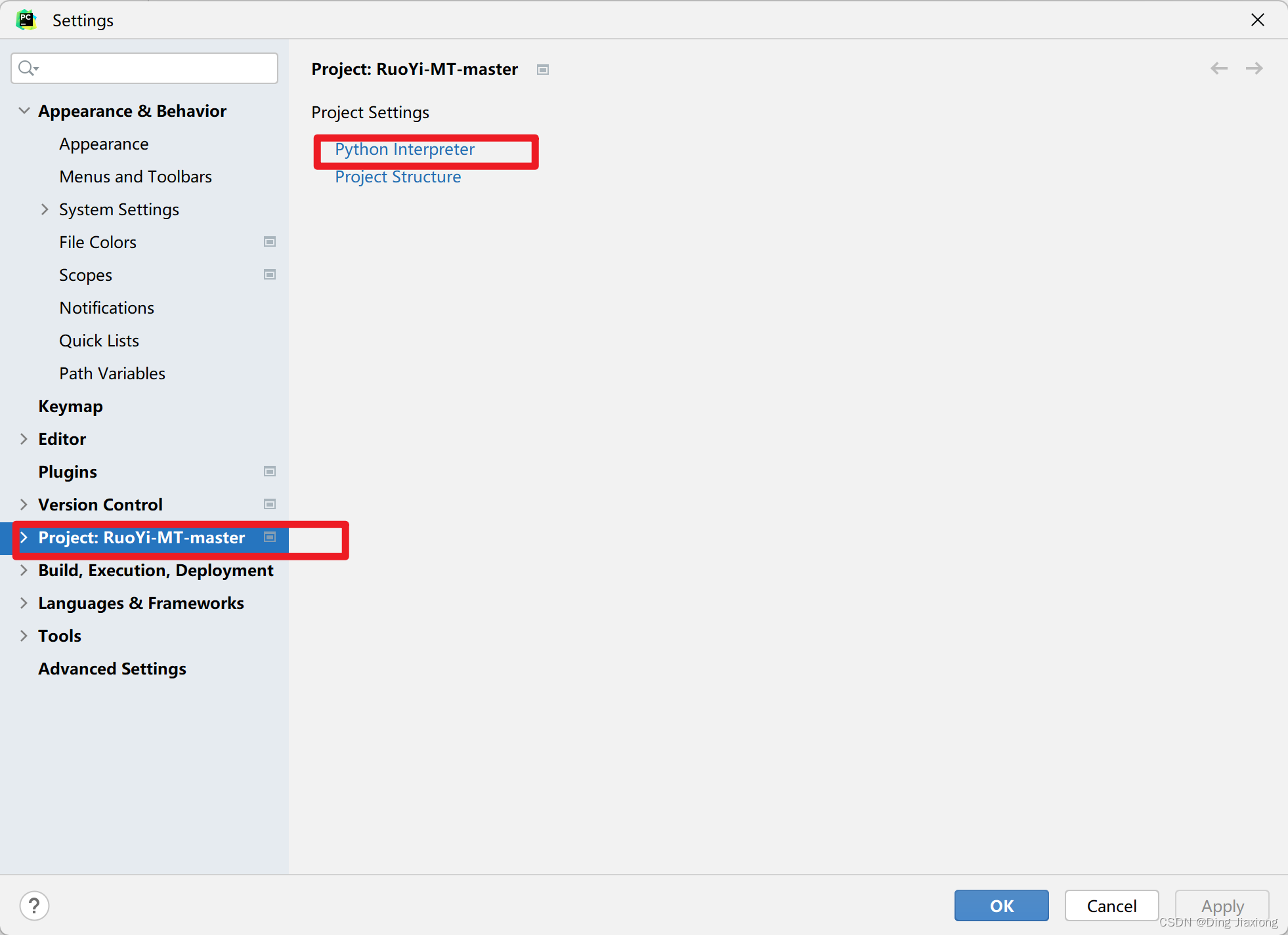
Task: Open File Colors settings
Action: click(98, 242)
